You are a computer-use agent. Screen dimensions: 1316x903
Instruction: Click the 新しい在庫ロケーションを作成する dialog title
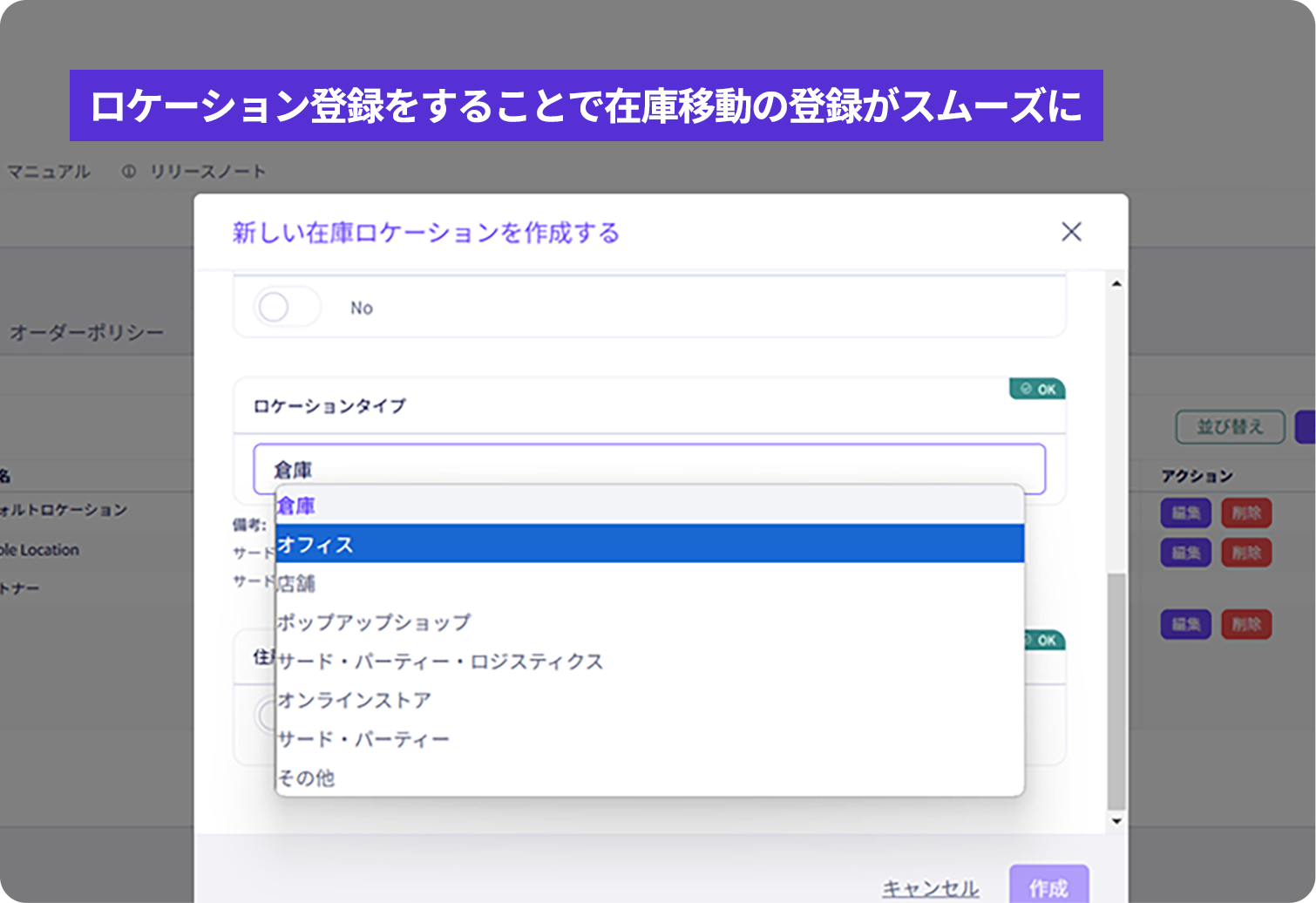426,233
